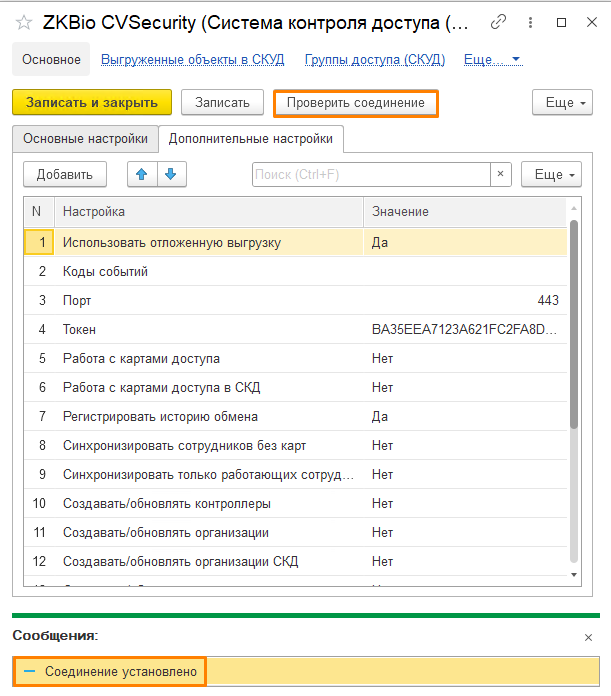Add form to favorites with star icon
The image size is (611, 696).
click(x=24, y=22)
